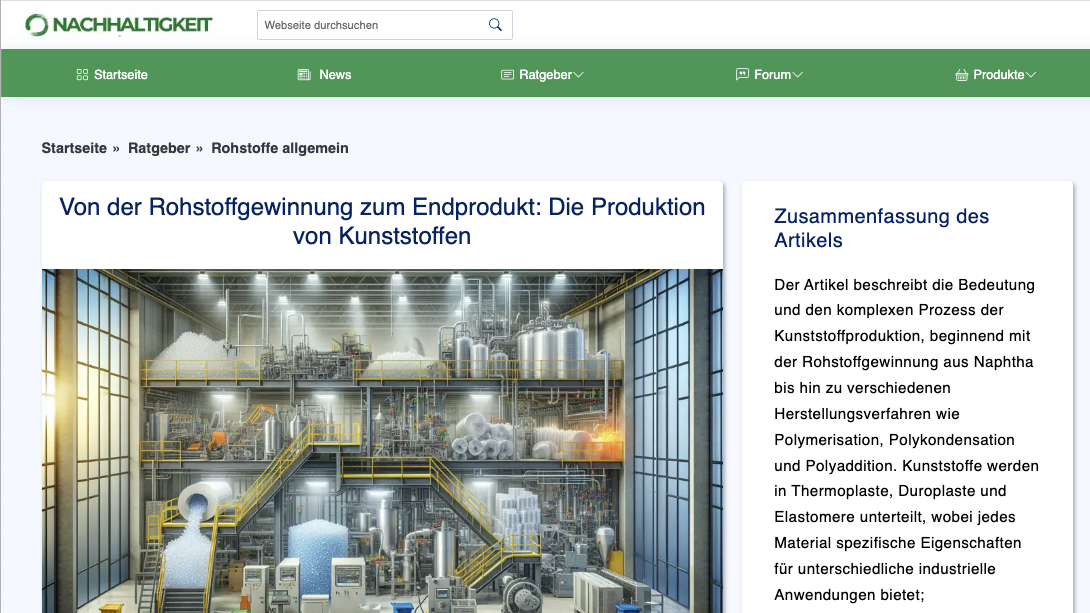Select the speech bubble icon next to Forum

coord(741,74)
